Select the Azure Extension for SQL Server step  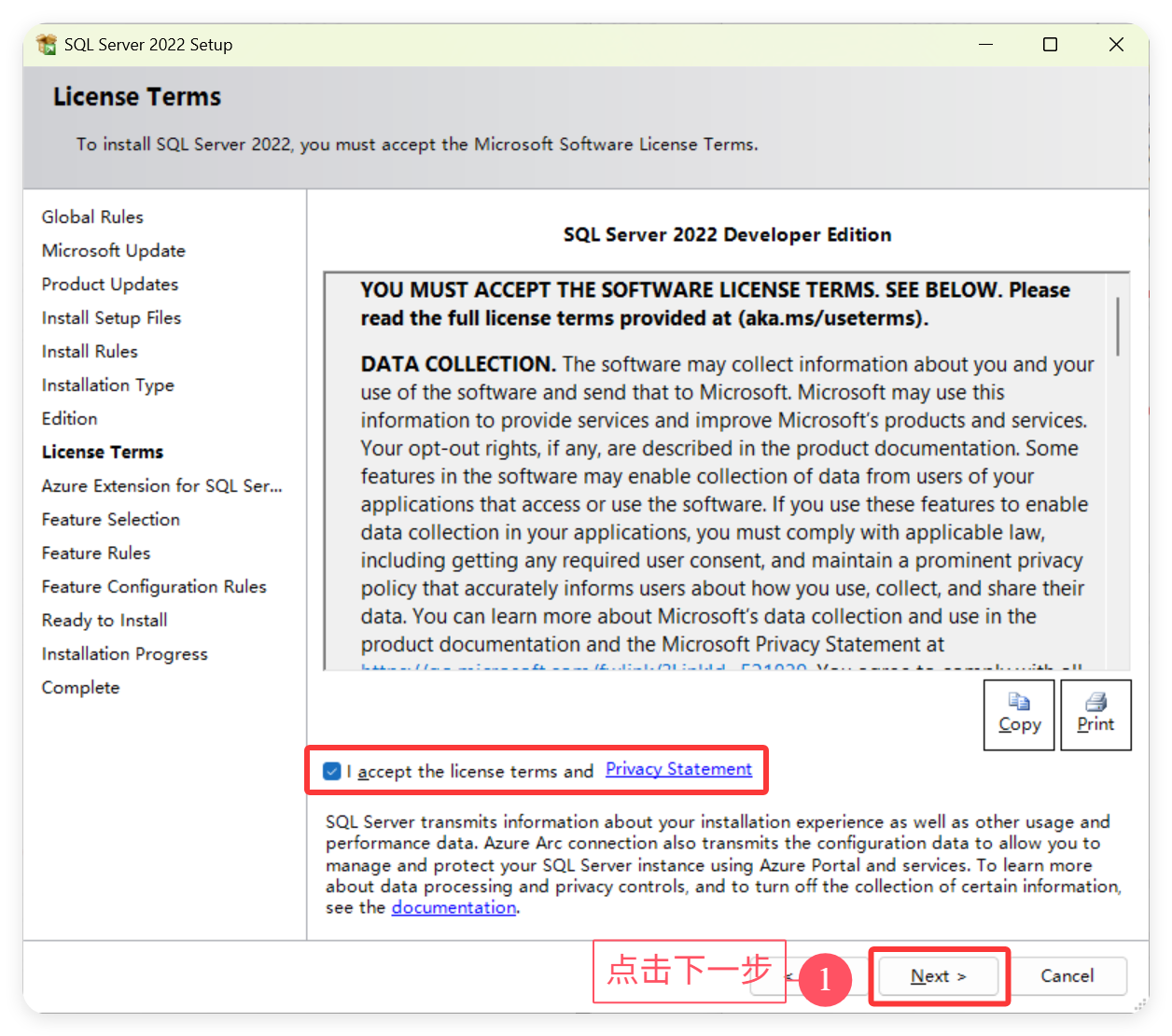coord(162,485)
